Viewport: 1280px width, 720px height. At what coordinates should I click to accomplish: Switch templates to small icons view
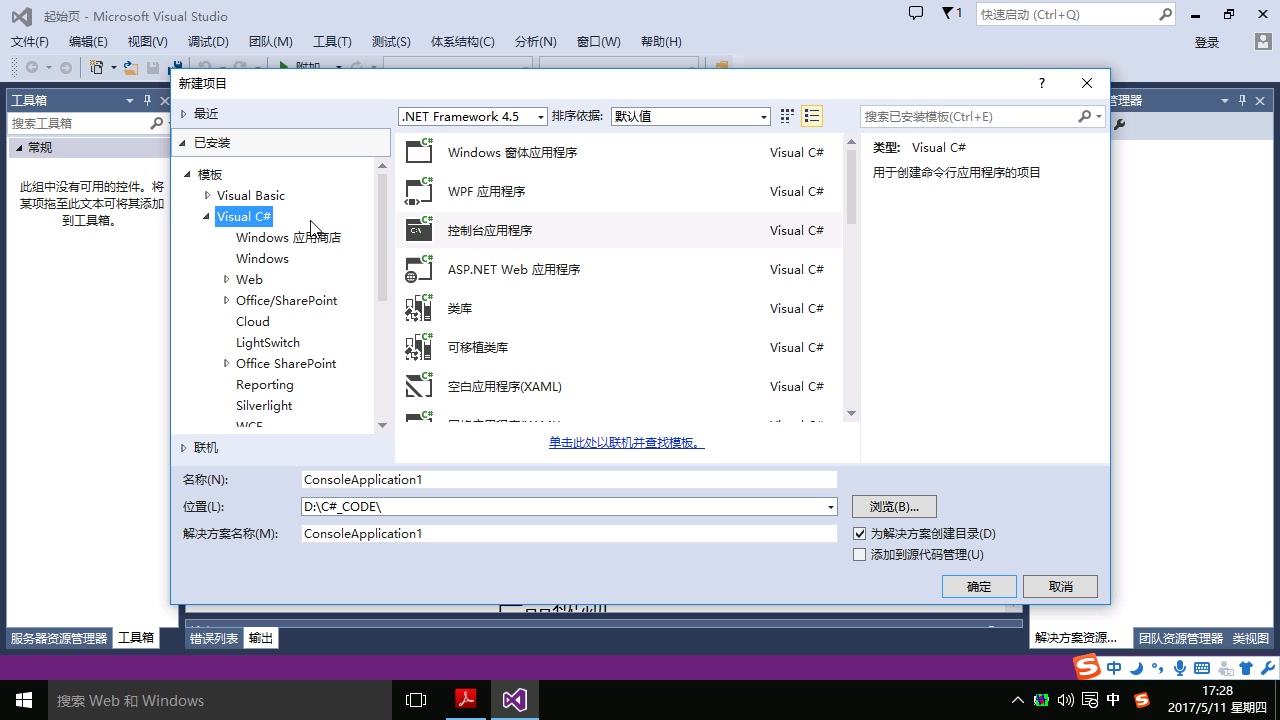click(x=787, y=116)
